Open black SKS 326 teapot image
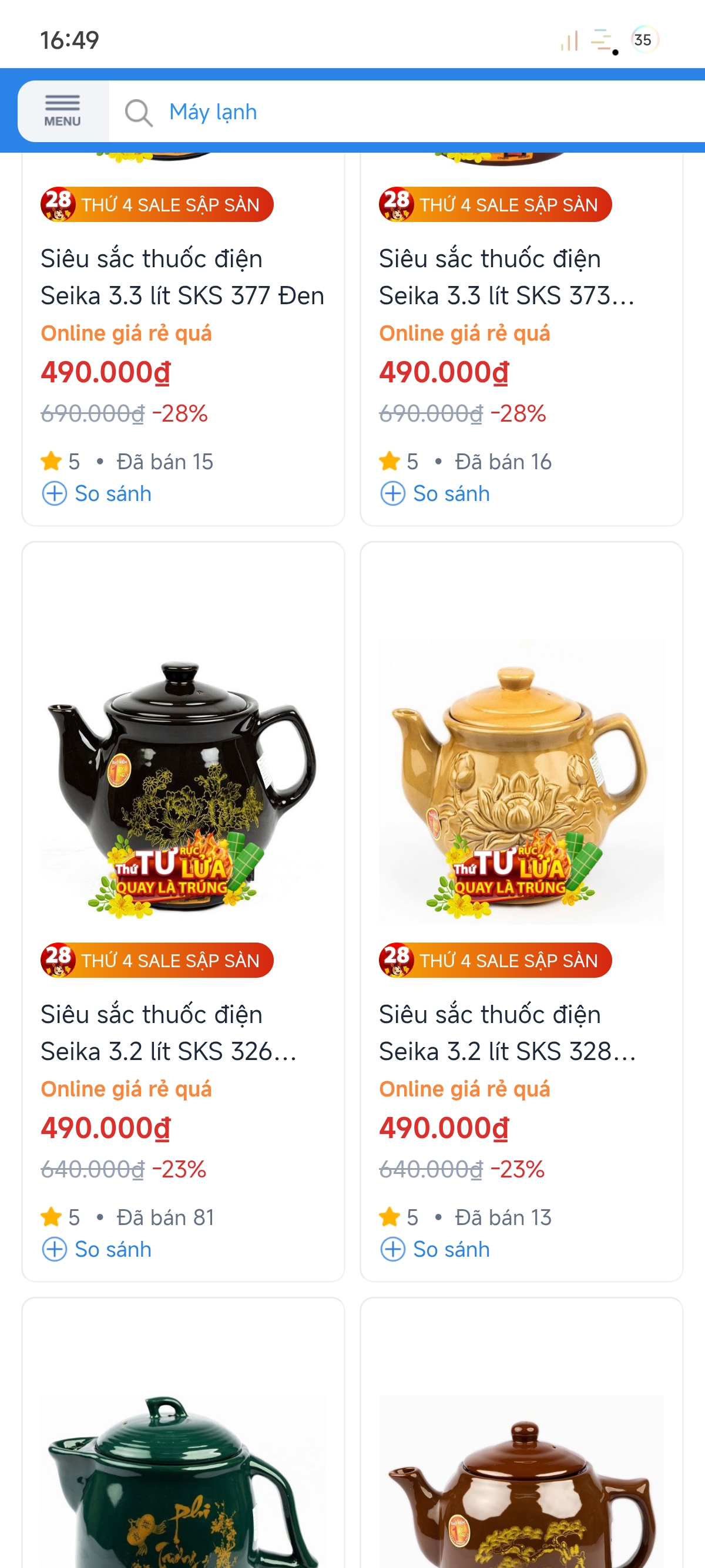The image size is (705, 1568). coord(183,782)
